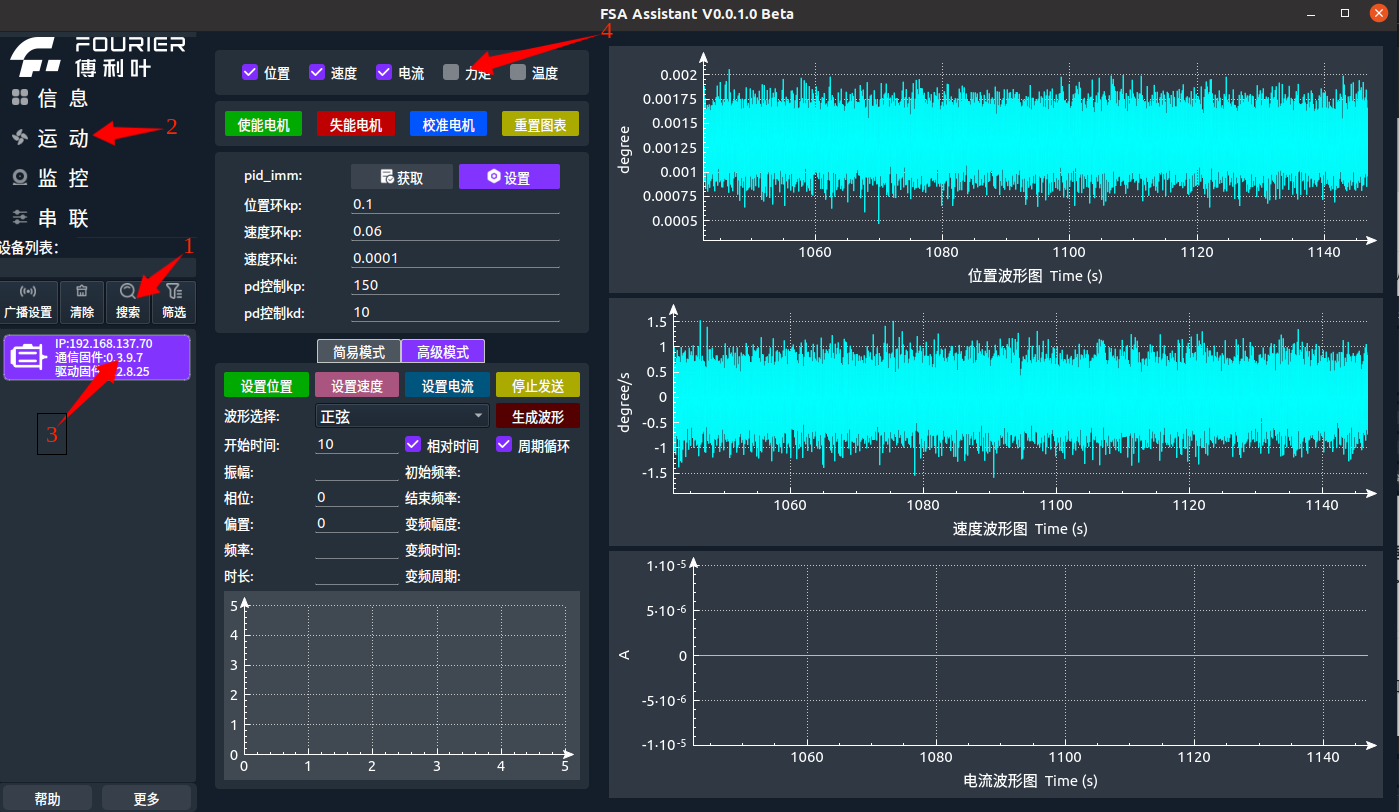The width and height of the screenshot is (1399, 812).
Task: Open broadcast settings (广播设置) icon
Action: (x=28, y=292)
